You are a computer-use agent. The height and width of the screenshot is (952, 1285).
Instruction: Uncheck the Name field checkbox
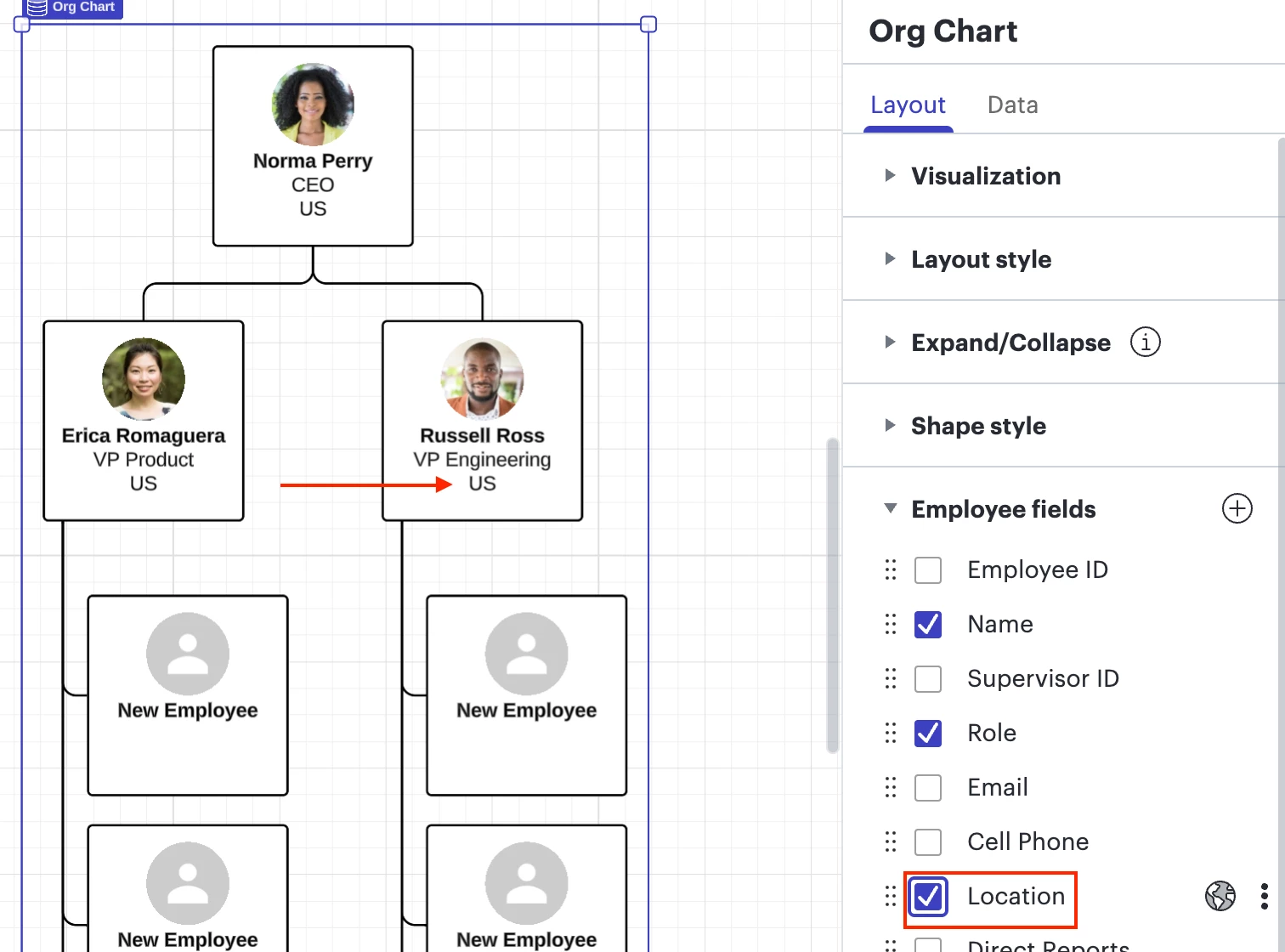(927, 624)
